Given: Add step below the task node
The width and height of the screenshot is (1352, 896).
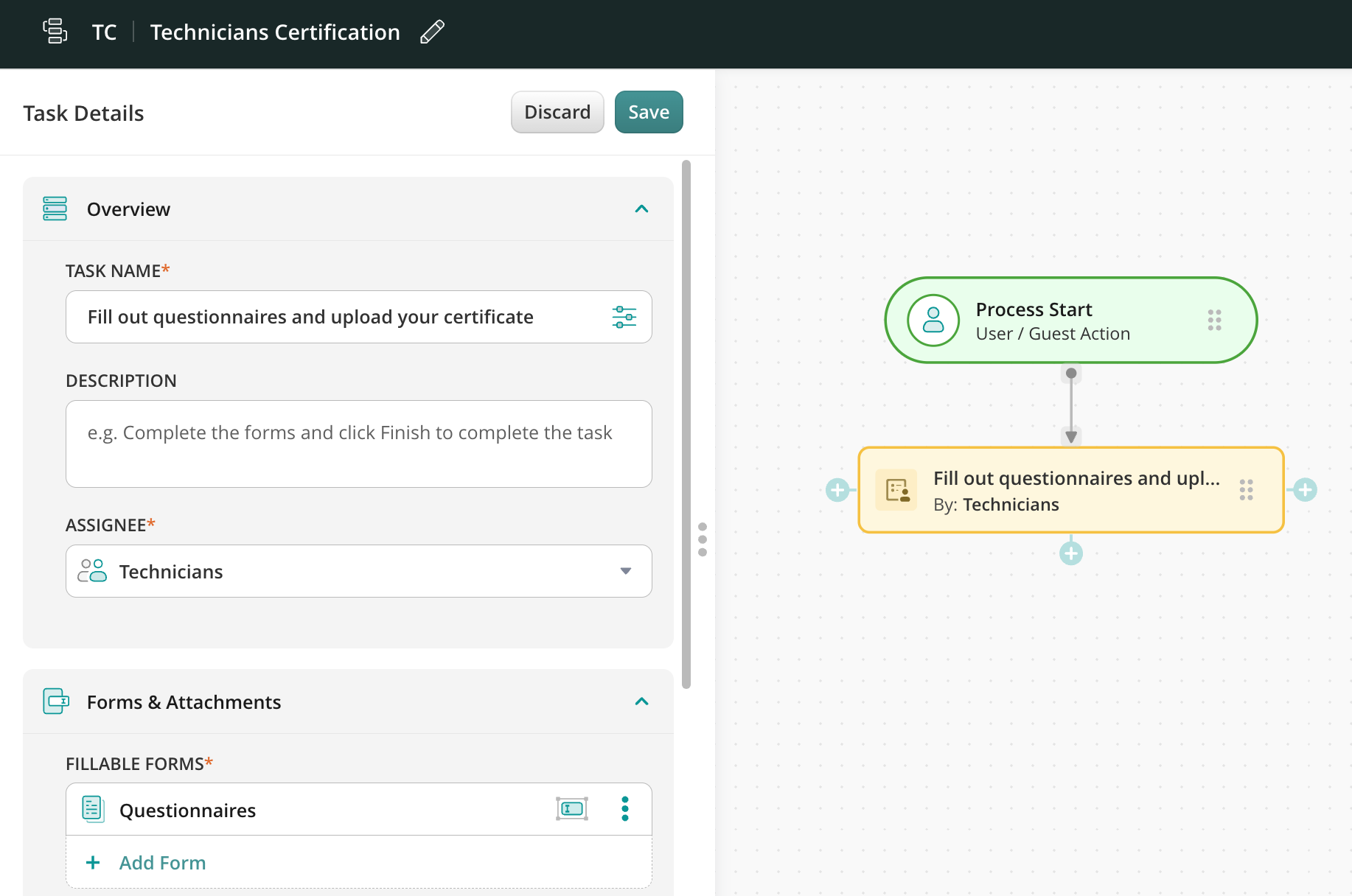Looking at the screenshot, I should coord(1071,553).
